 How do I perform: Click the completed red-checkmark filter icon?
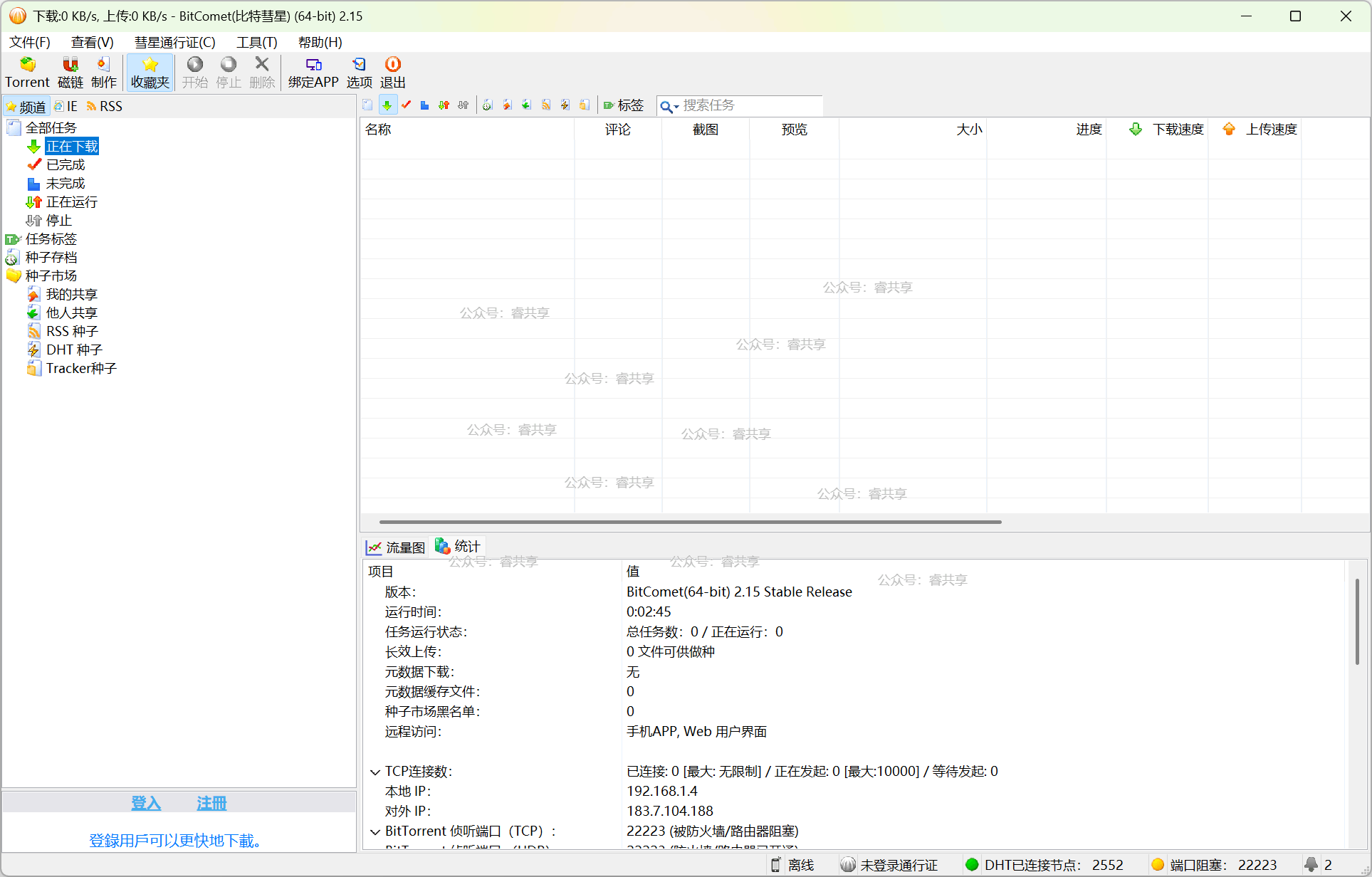coord(406,105)
